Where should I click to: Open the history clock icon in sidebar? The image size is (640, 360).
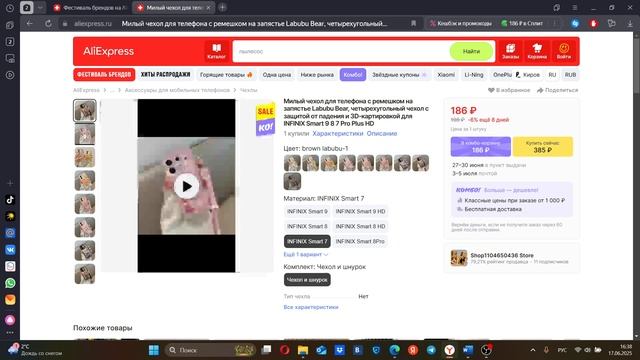(x=10, y=8)
